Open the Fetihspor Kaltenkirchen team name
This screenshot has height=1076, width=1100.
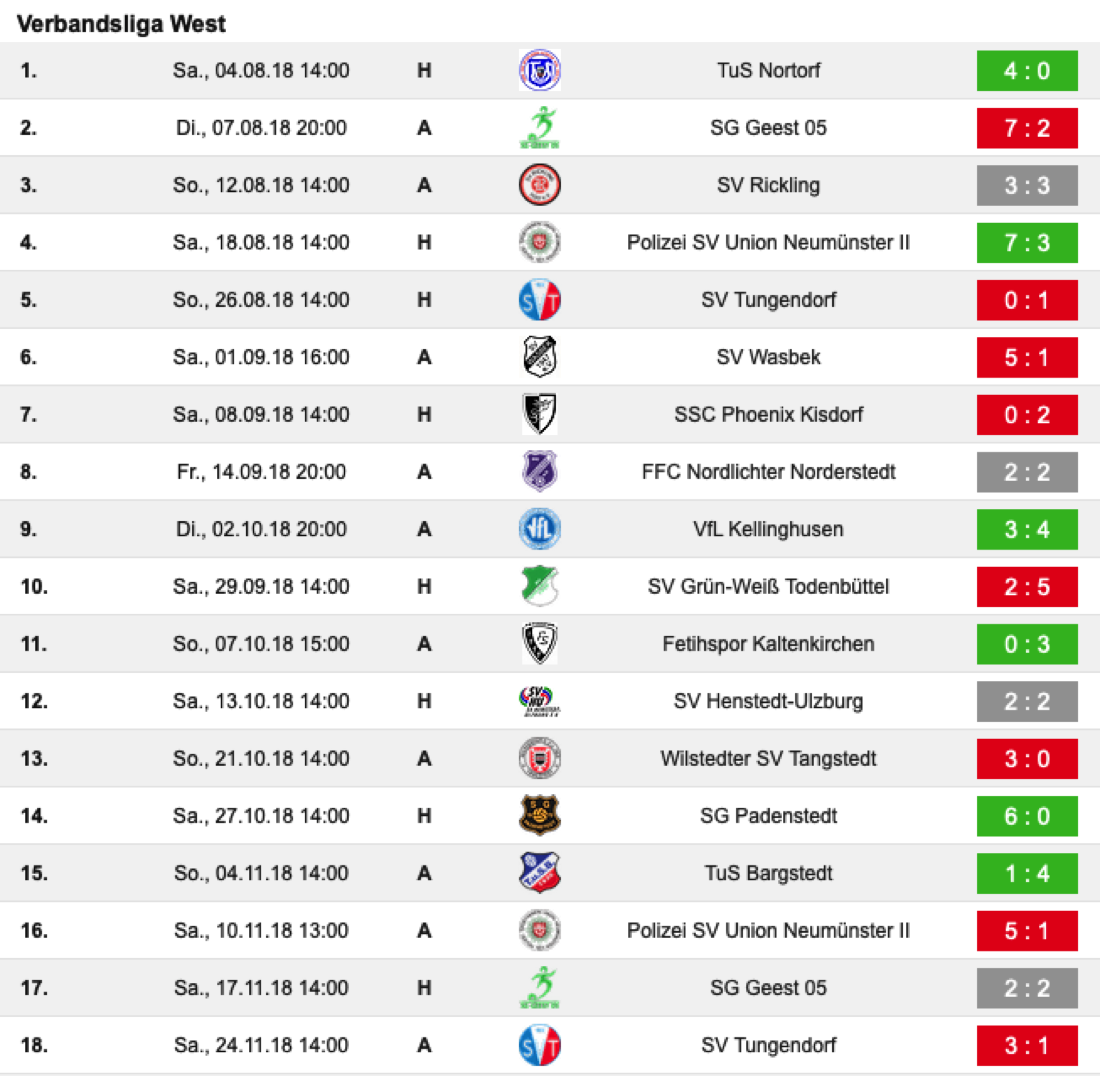(x=768, y=644)
